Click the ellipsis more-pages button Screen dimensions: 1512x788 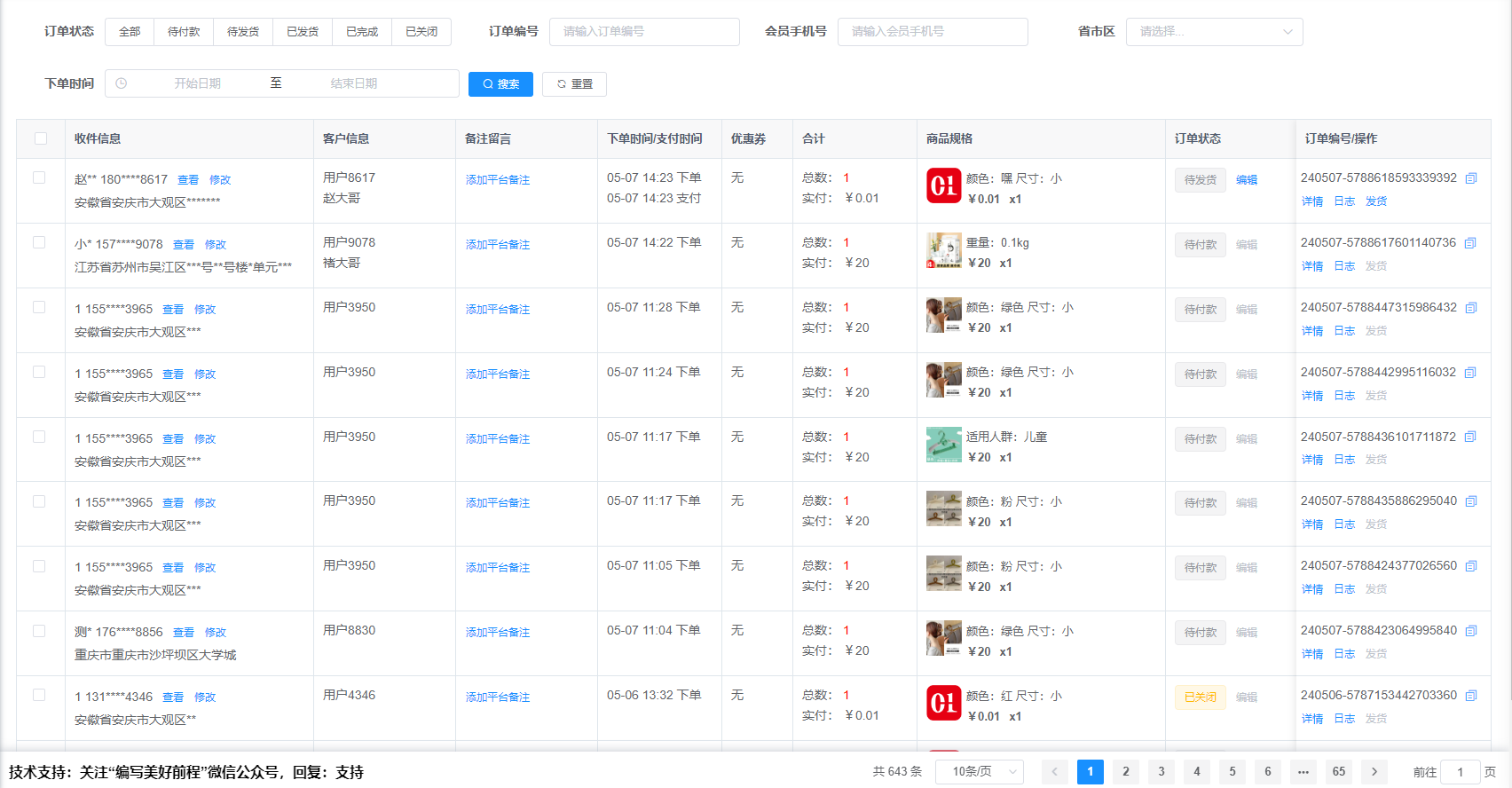point(1303,772)
